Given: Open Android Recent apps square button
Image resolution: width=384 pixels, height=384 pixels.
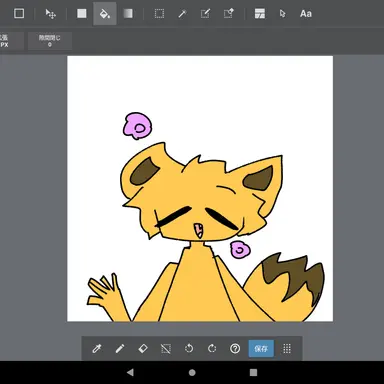Looking at the screenshot, I should click(x=253, y=372).
